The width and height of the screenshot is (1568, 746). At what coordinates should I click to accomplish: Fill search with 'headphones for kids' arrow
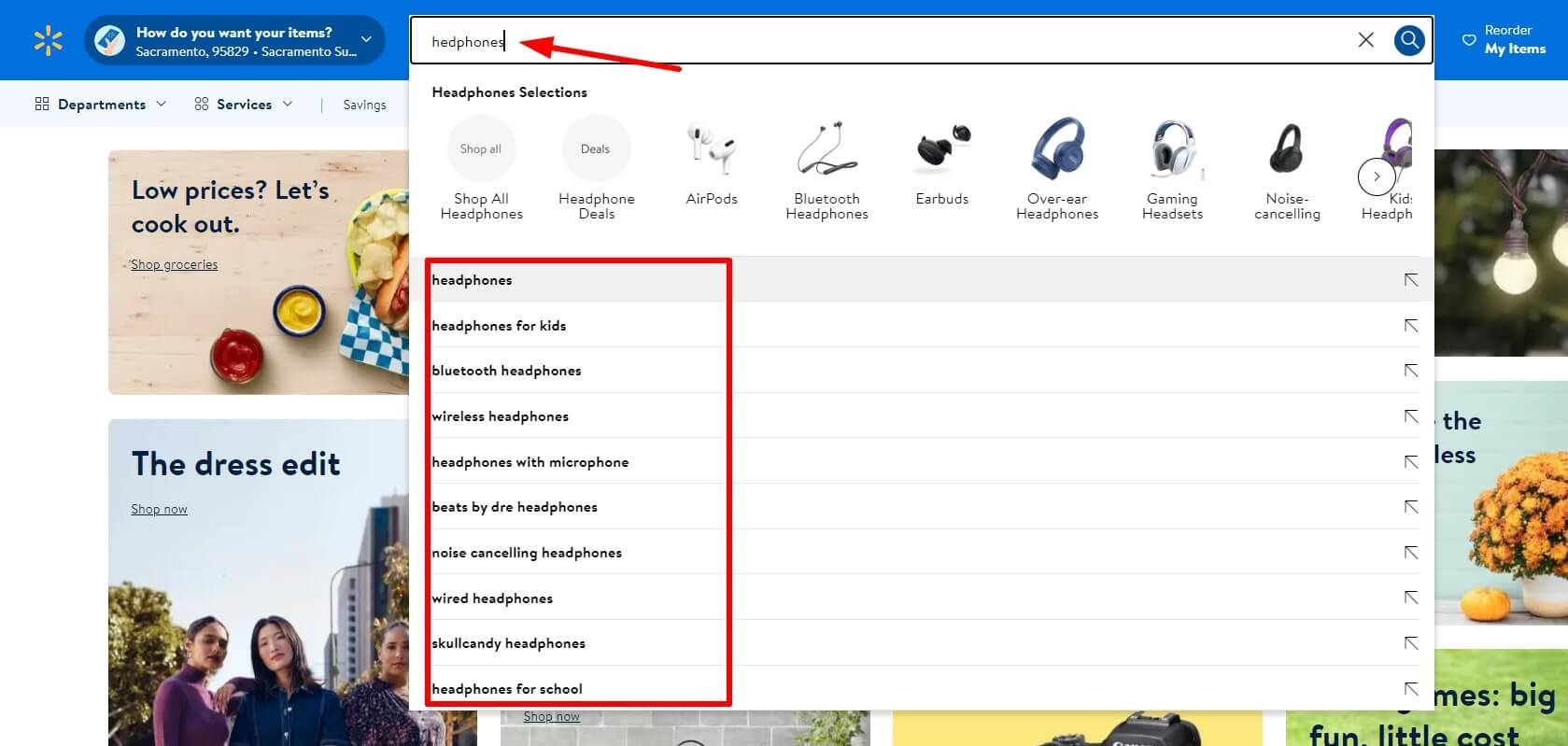(1410, 326)
